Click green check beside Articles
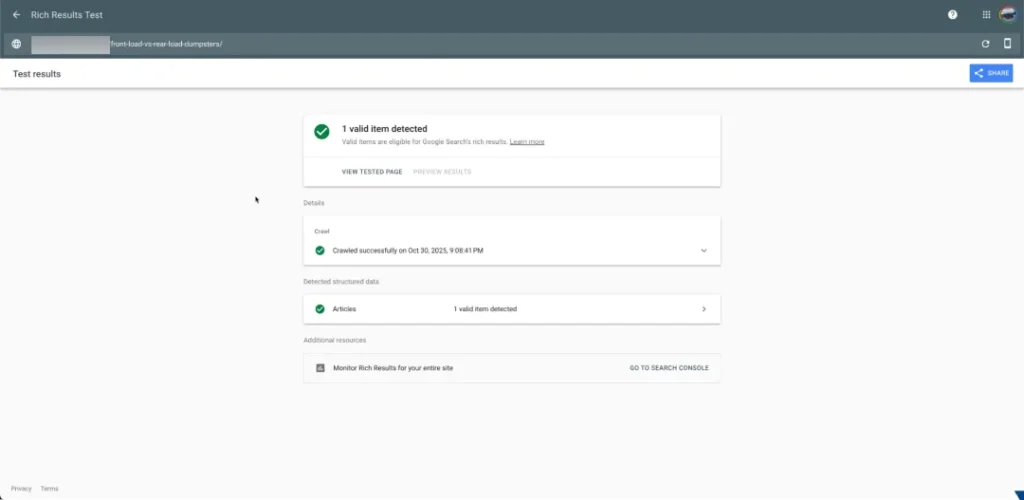Screen dimensions: 1024x500 tap(319, 309)
